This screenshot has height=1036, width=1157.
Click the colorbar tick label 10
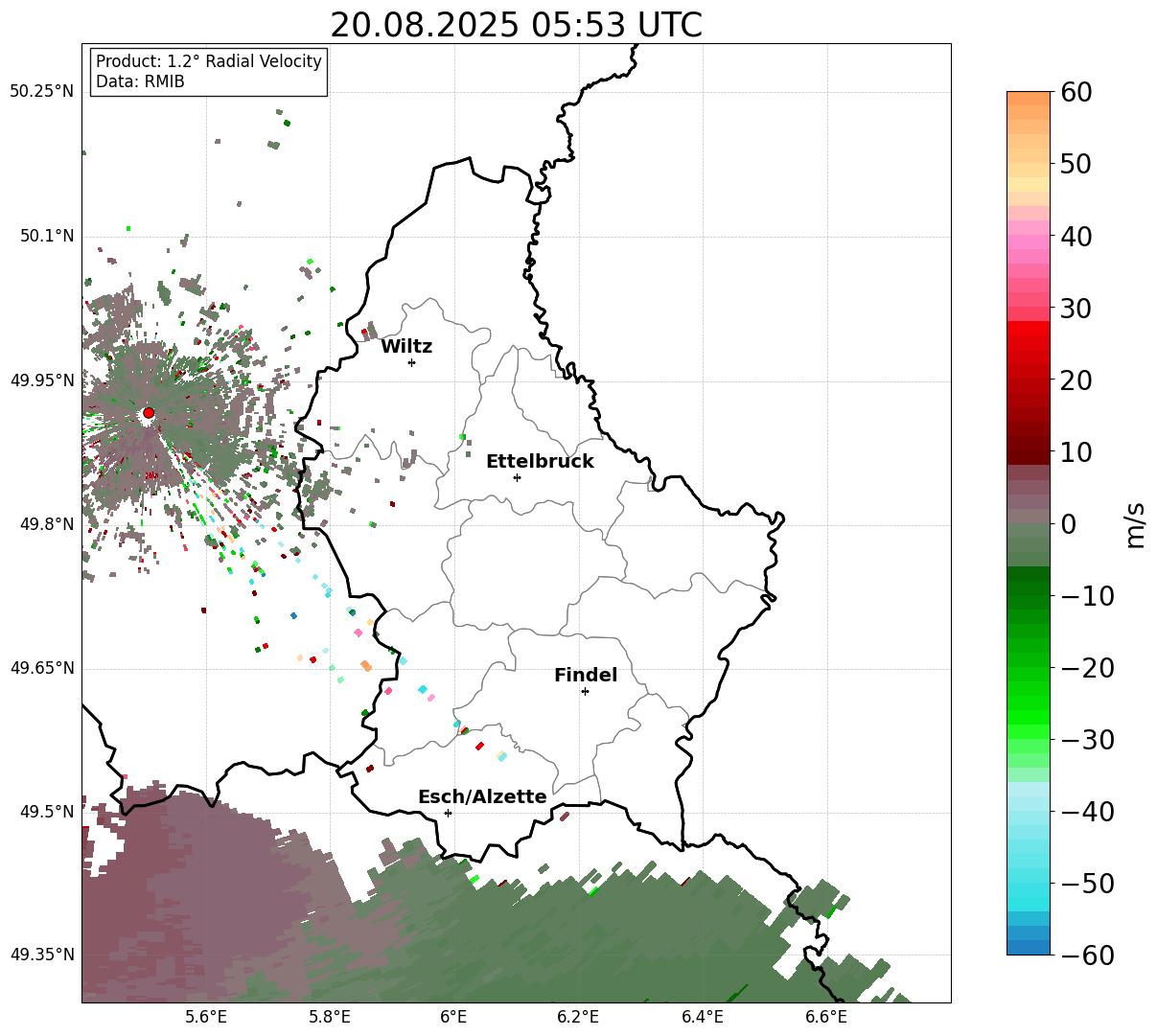pos(1076,452)
